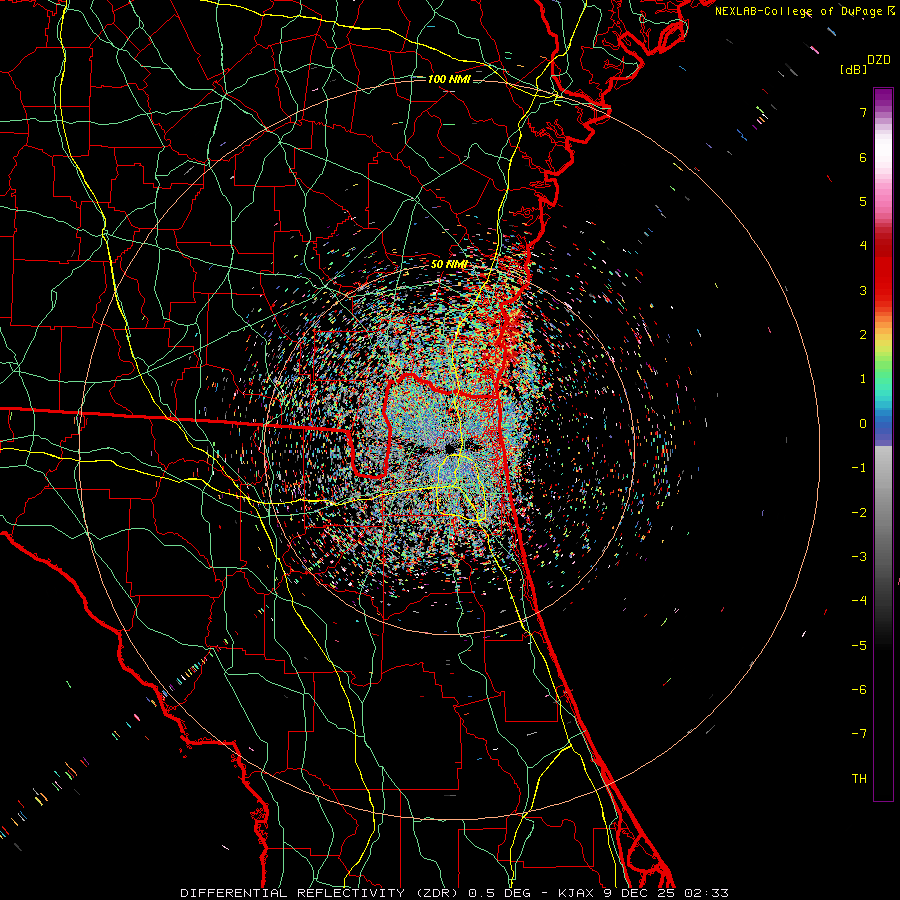The image size is (900, 900).
Task: Click the 50 NMI range ring label
Action: (x=449, y=264)
